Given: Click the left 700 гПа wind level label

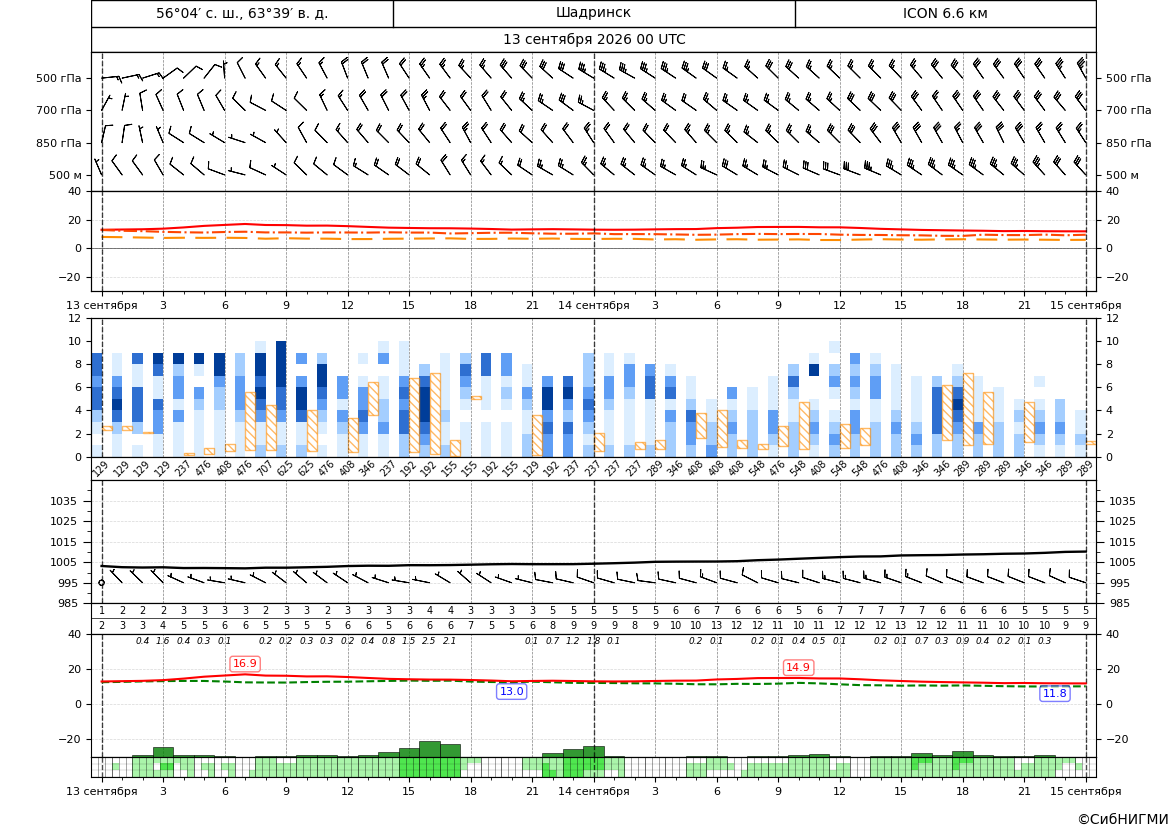Looking at the screenshot, I should pos(59,110).
